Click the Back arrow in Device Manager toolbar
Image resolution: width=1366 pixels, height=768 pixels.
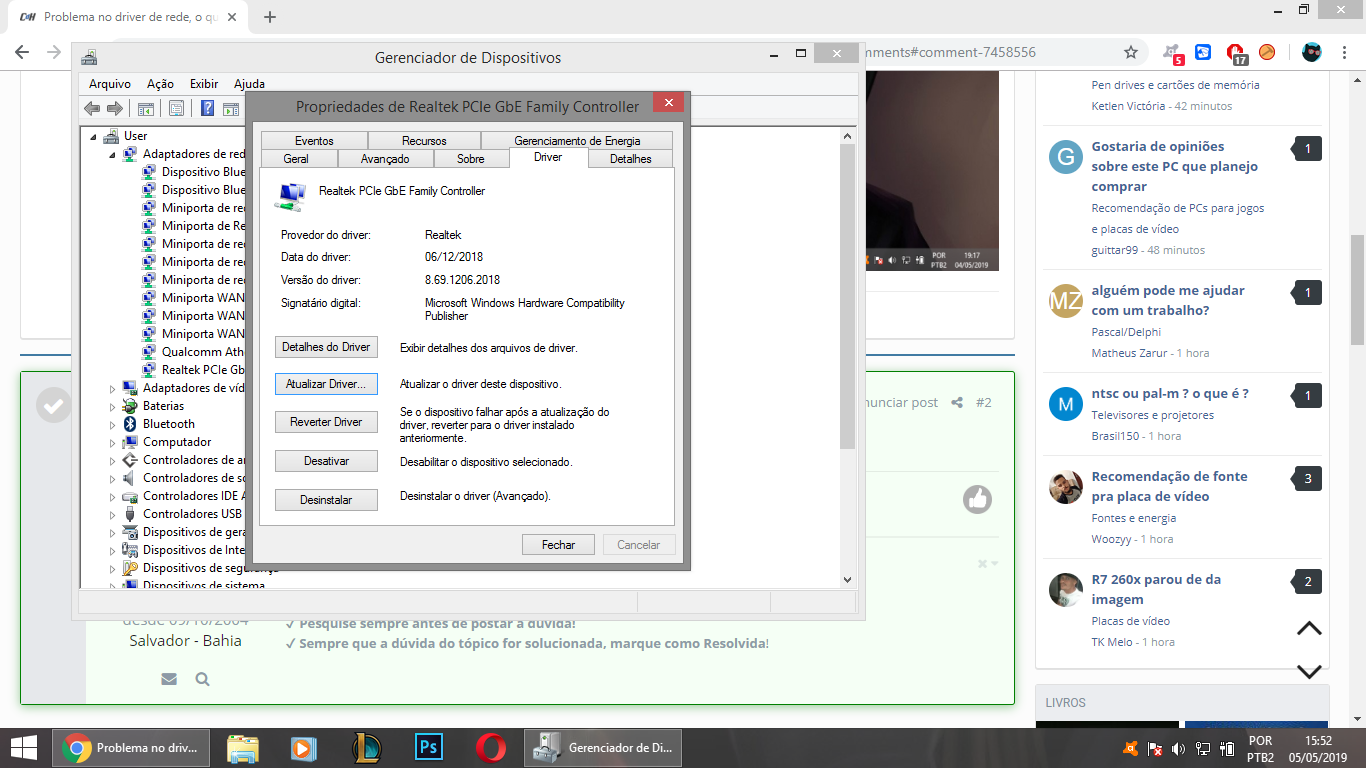(x=92, y=108)
